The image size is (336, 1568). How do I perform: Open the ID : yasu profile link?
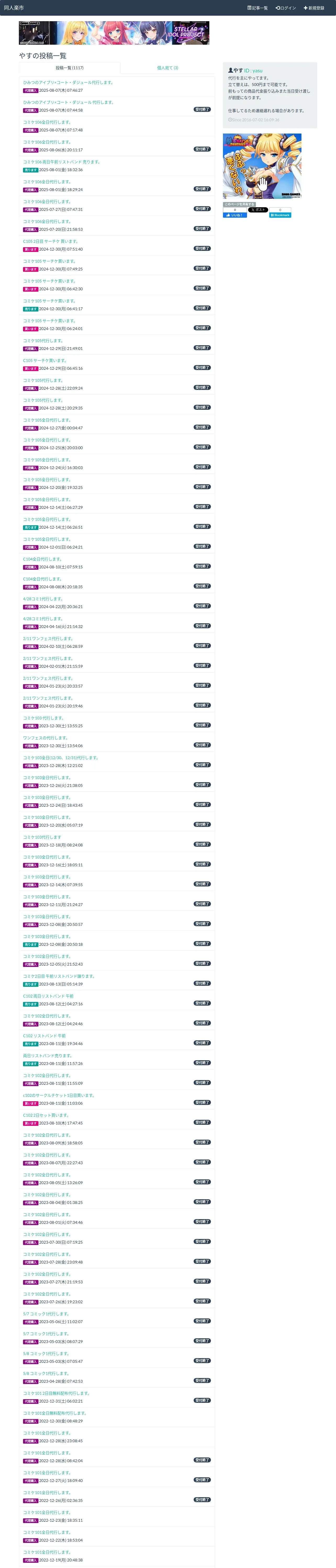click(x=253, y=71)
